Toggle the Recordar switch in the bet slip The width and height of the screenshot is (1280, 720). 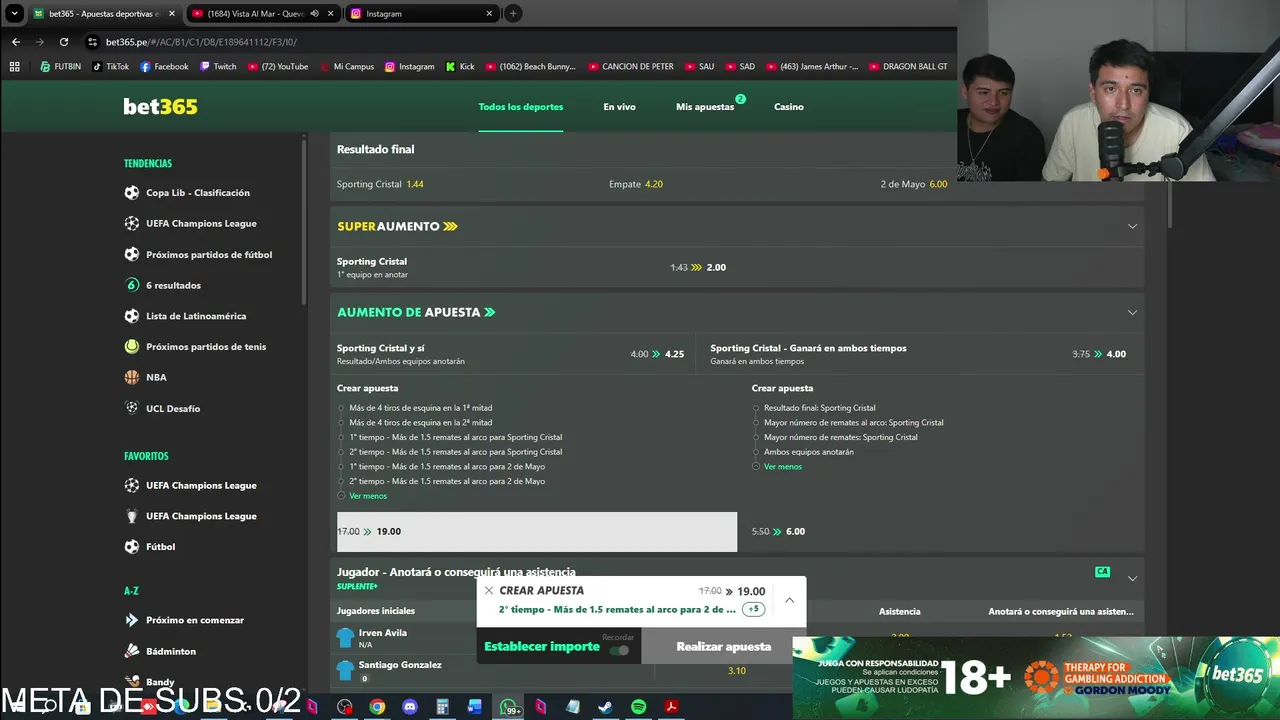[619, 650]
